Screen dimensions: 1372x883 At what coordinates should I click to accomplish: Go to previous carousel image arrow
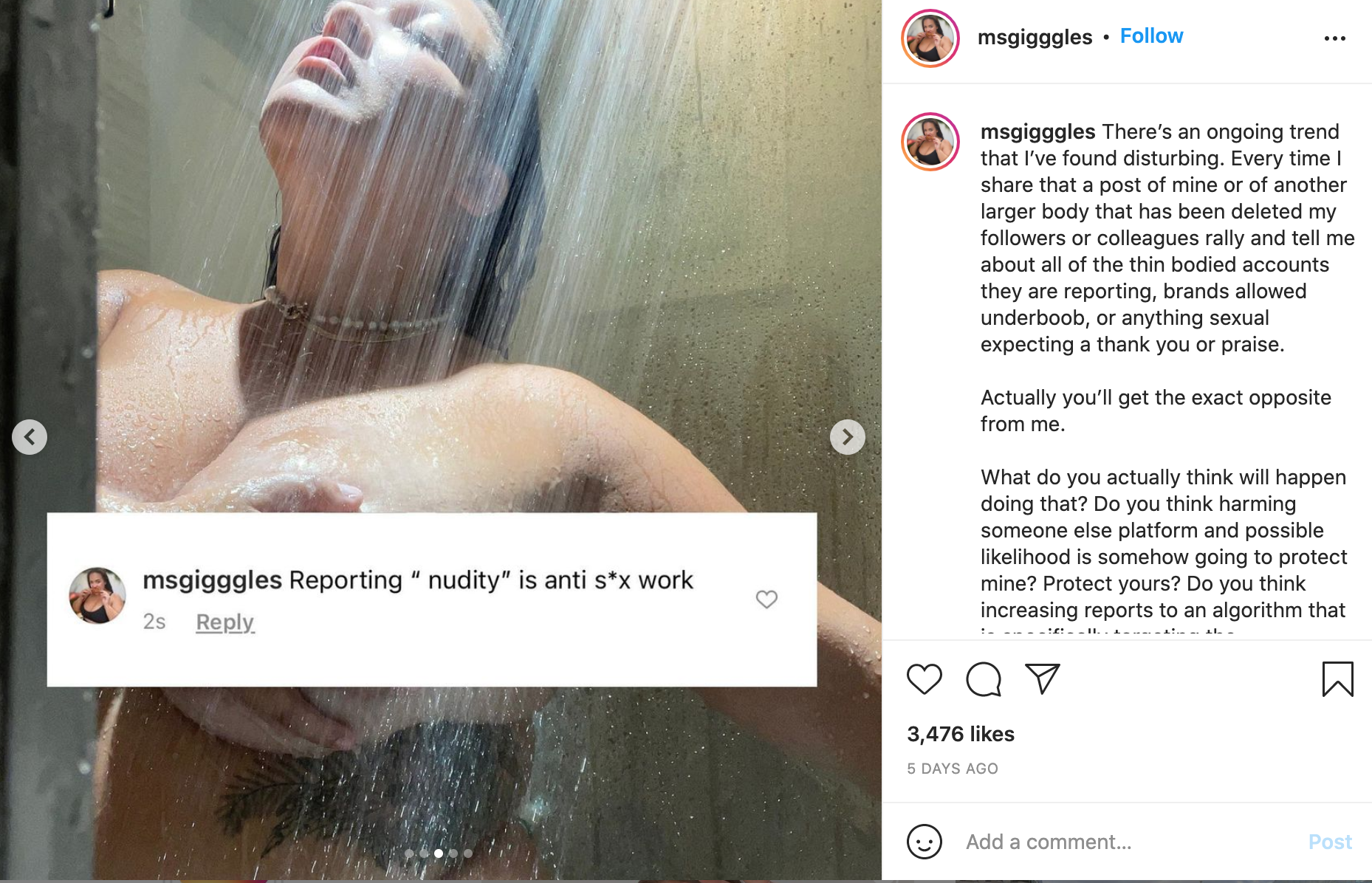coord(30,437)
